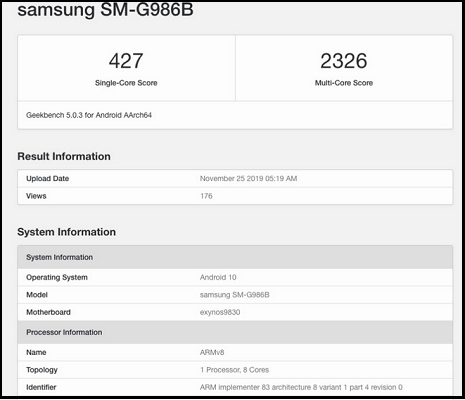The height and width of the screenshot is (400, 465).
Task: Select the Android 10 operating system value
Action: click(x=218, y=277)
